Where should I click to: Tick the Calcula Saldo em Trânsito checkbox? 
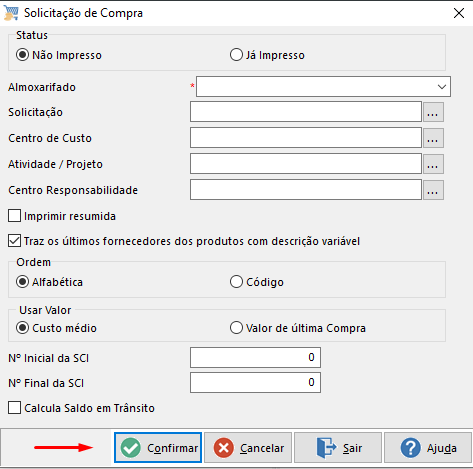tap(14, 408)
